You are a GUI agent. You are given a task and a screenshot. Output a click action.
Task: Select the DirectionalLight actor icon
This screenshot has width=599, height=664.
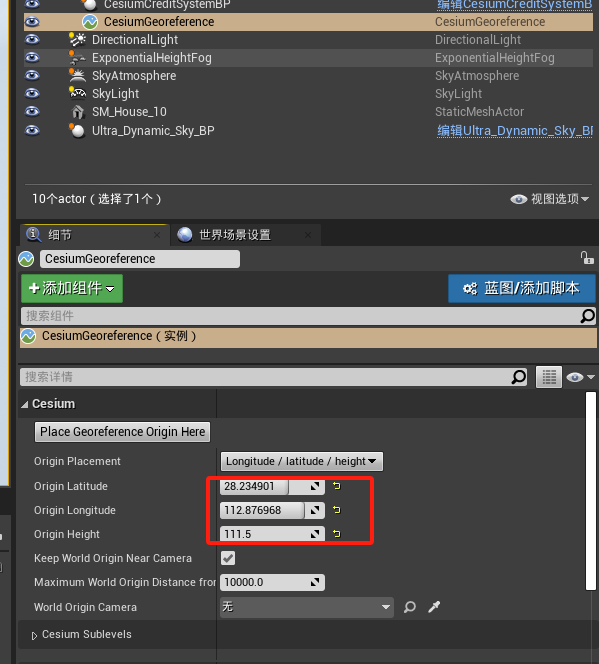pyautogui.click(x=77, y=39)
